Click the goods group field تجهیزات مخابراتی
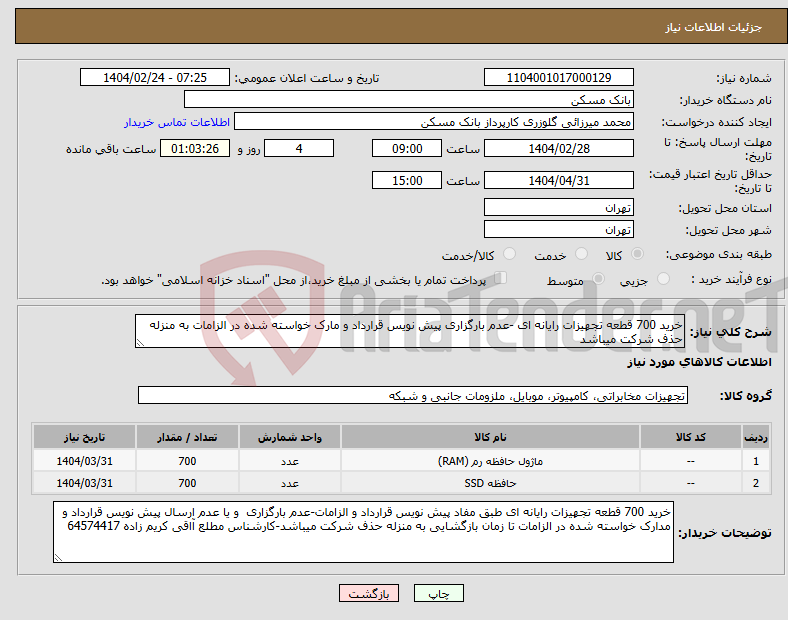The width and height of the screenshot is (788, 620). point(413,395)
